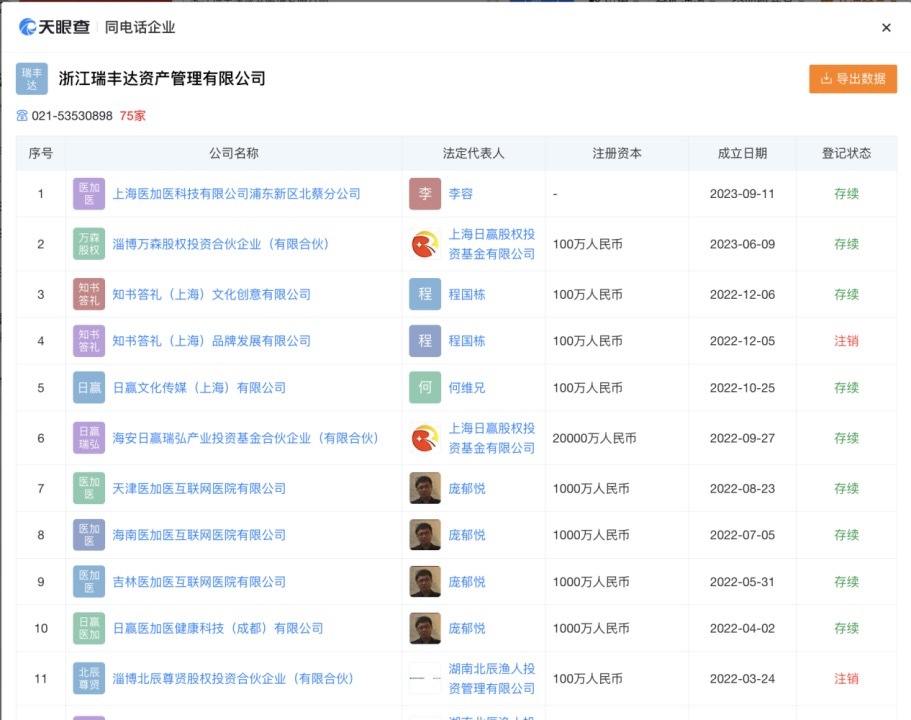The width and height of the screenshot is (911, 720).
Task: Click the 75家 company count
Action: (x=132, y=116)
